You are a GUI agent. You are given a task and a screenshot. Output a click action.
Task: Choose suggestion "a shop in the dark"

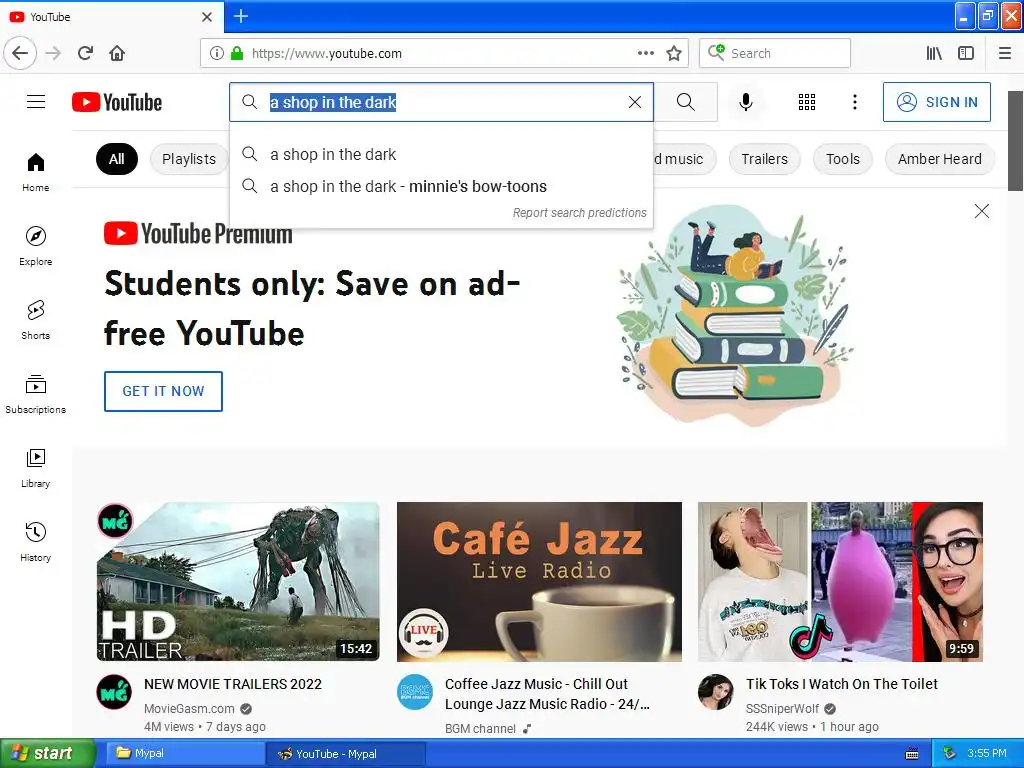tap(441, 155)
